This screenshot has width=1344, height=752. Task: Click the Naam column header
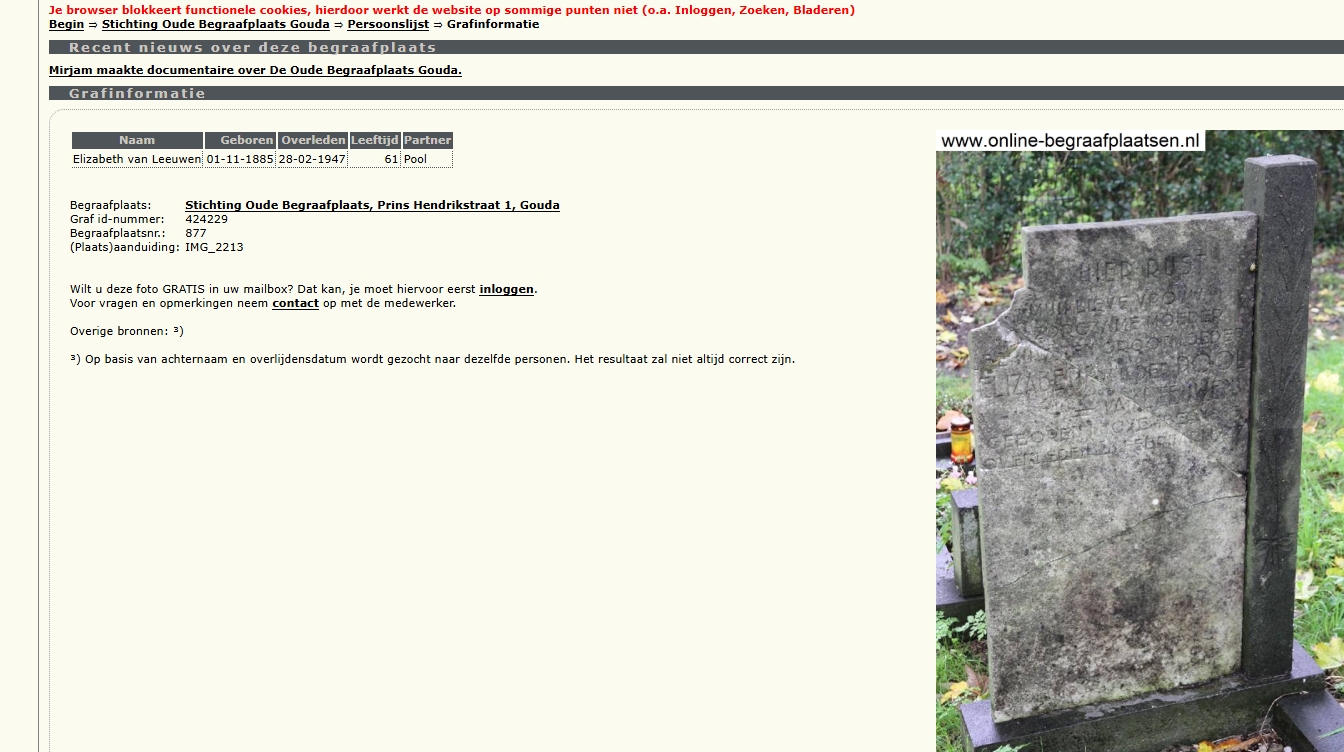[x=137, y=140]
